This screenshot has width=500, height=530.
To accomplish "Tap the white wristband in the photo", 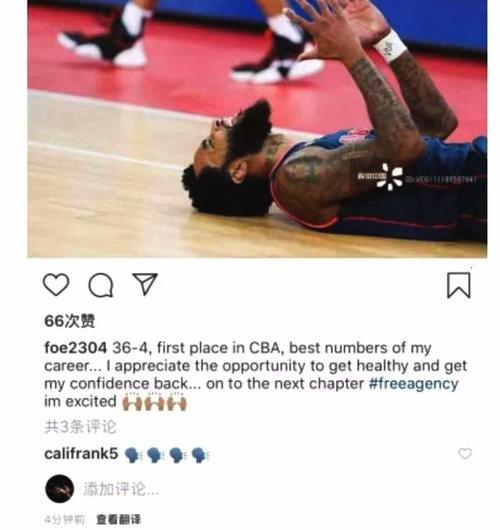I will click(x=390, y=46).
